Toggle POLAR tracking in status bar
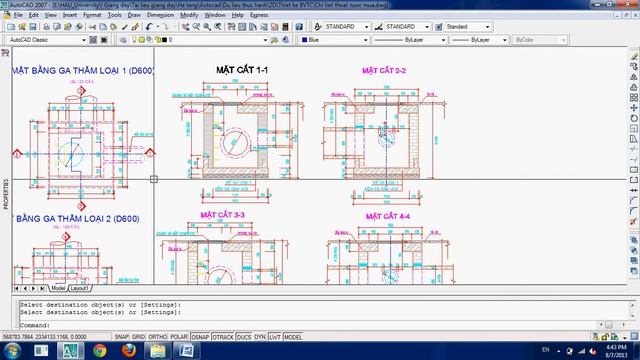This screenshot has width=640, height=360. click(179, 337)
